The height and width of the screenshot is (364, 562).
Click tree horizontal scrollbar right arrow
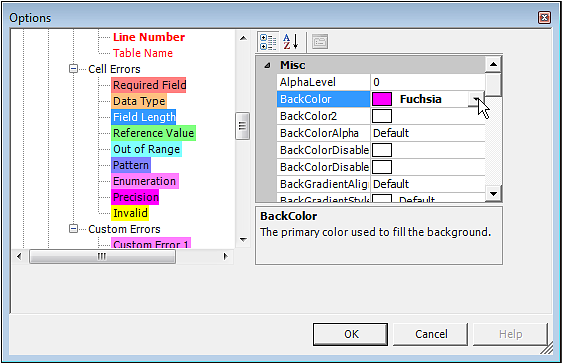[225, 257]
